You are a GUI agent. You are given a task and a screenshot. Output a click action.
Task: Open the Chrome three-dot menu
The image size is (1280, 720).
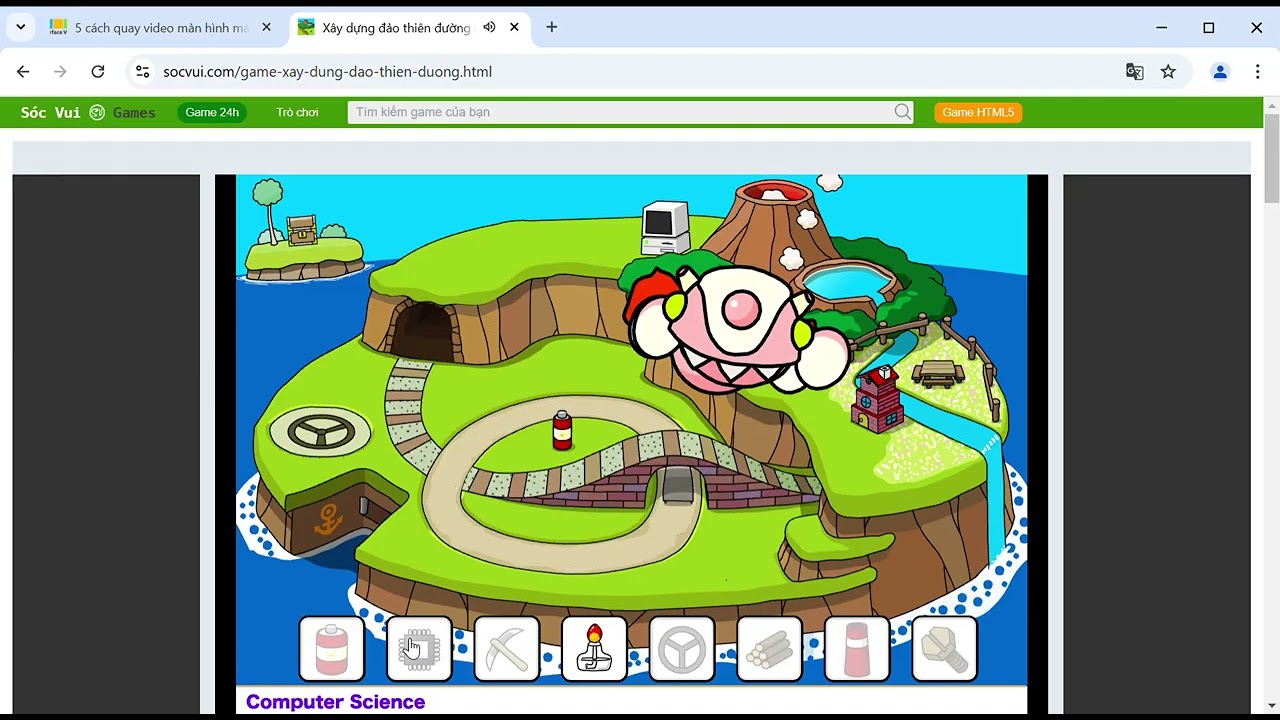(x=1257, y=72)
